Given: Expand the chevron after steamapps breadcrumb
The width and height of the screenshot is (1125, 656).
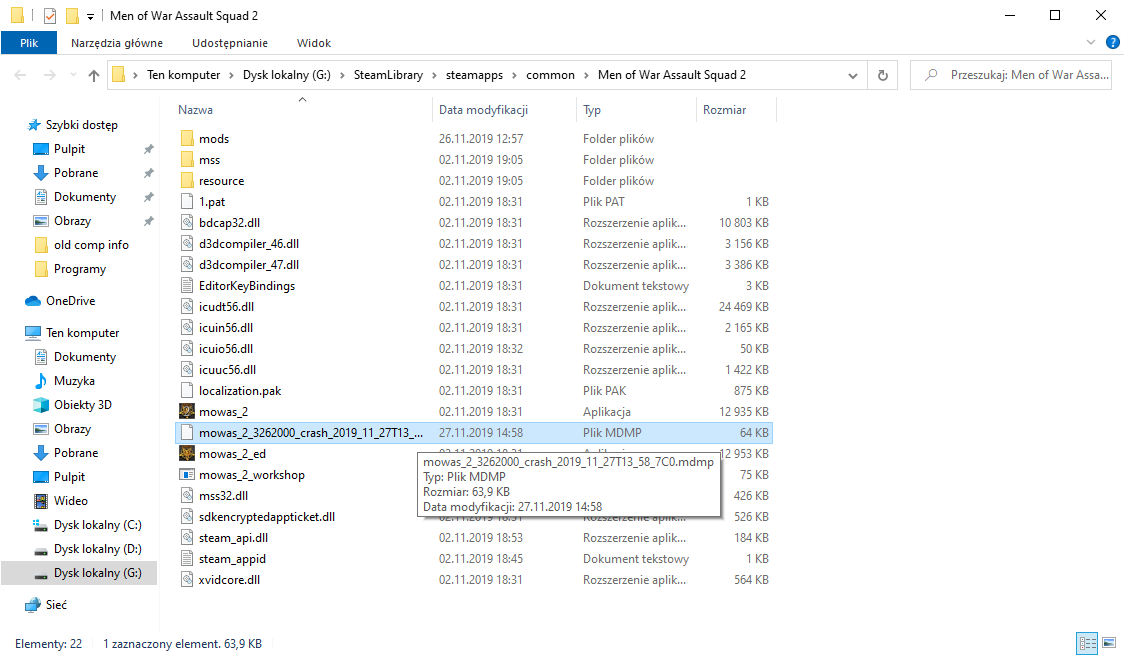Looking at the screenshot, I should [x=514, y=75].
